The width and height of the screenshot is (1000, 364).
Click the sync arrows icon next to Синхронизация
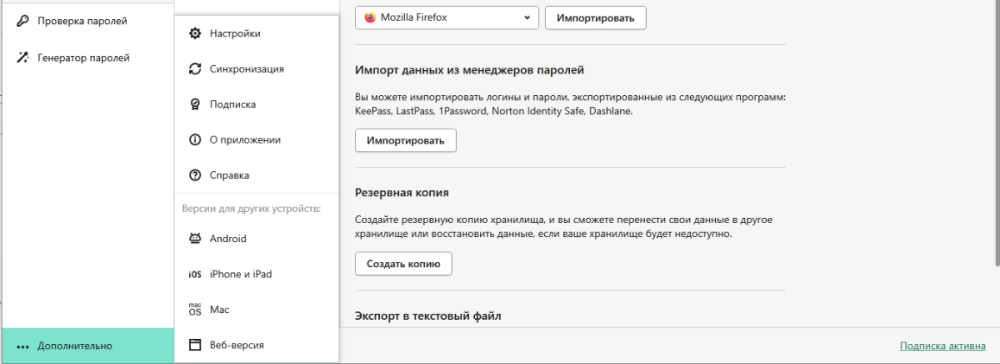pos(195,69)
